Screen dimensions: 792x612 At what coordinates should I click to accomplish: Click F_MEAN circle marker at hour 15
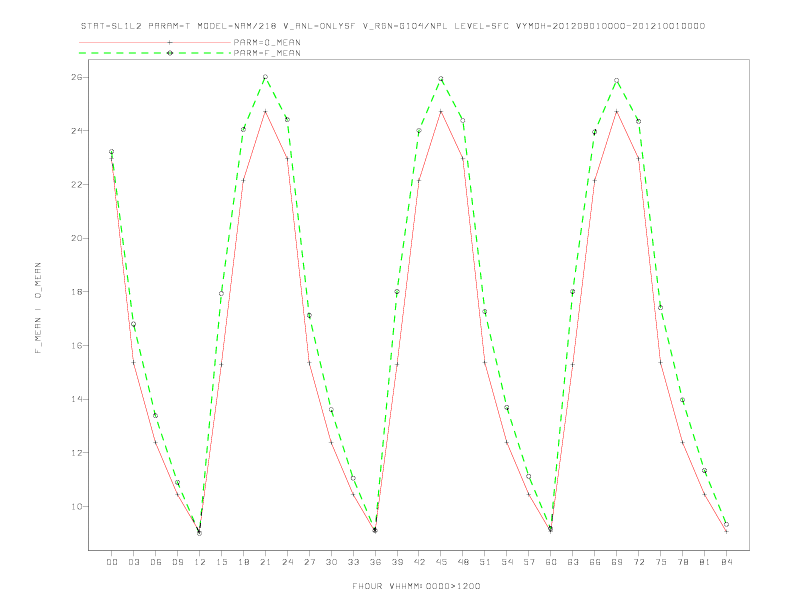pyautogui.click(x=221, y=293)
